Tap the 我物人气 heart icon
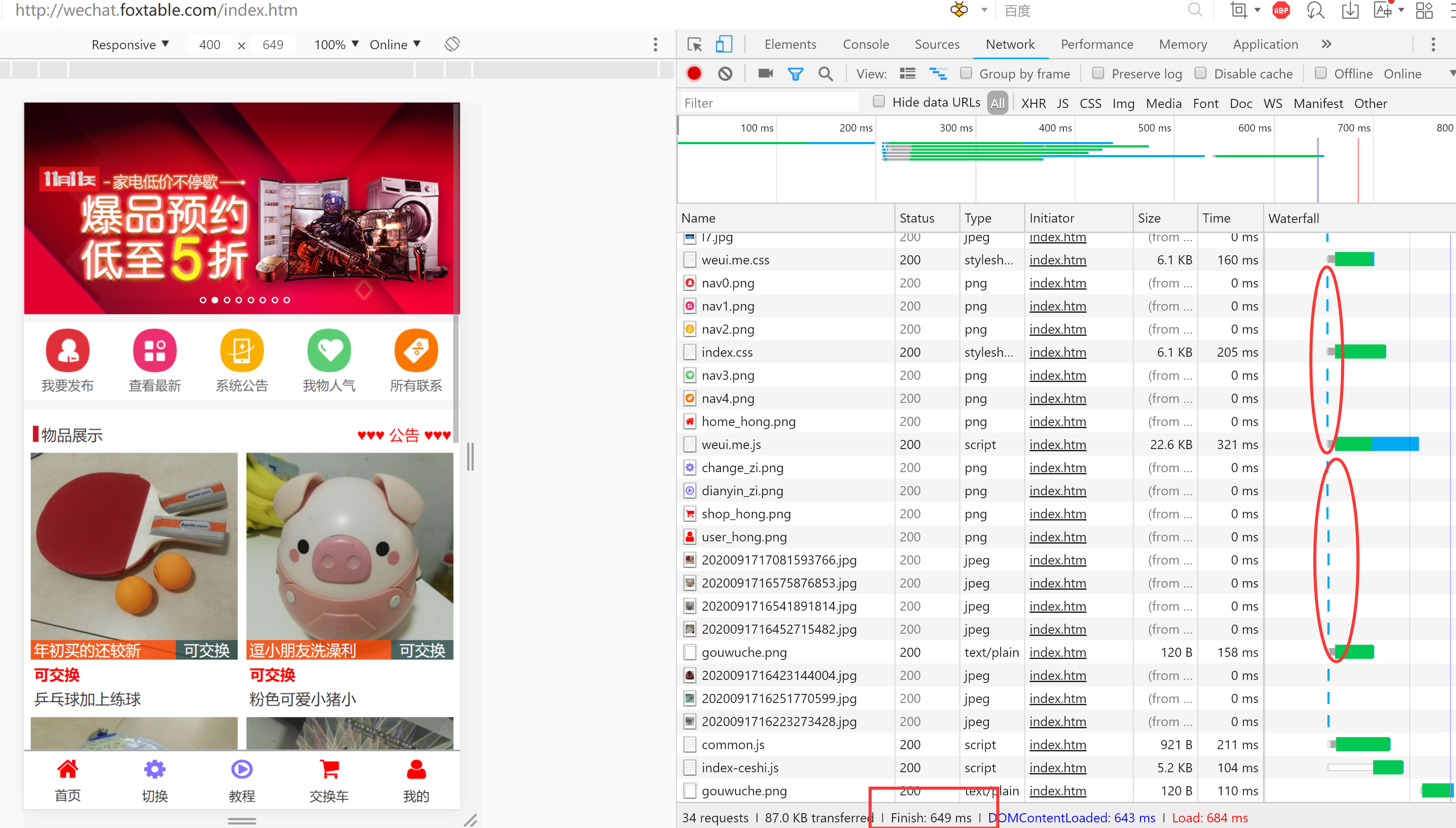Screen dimensions: 1456x828 point(329,350)
